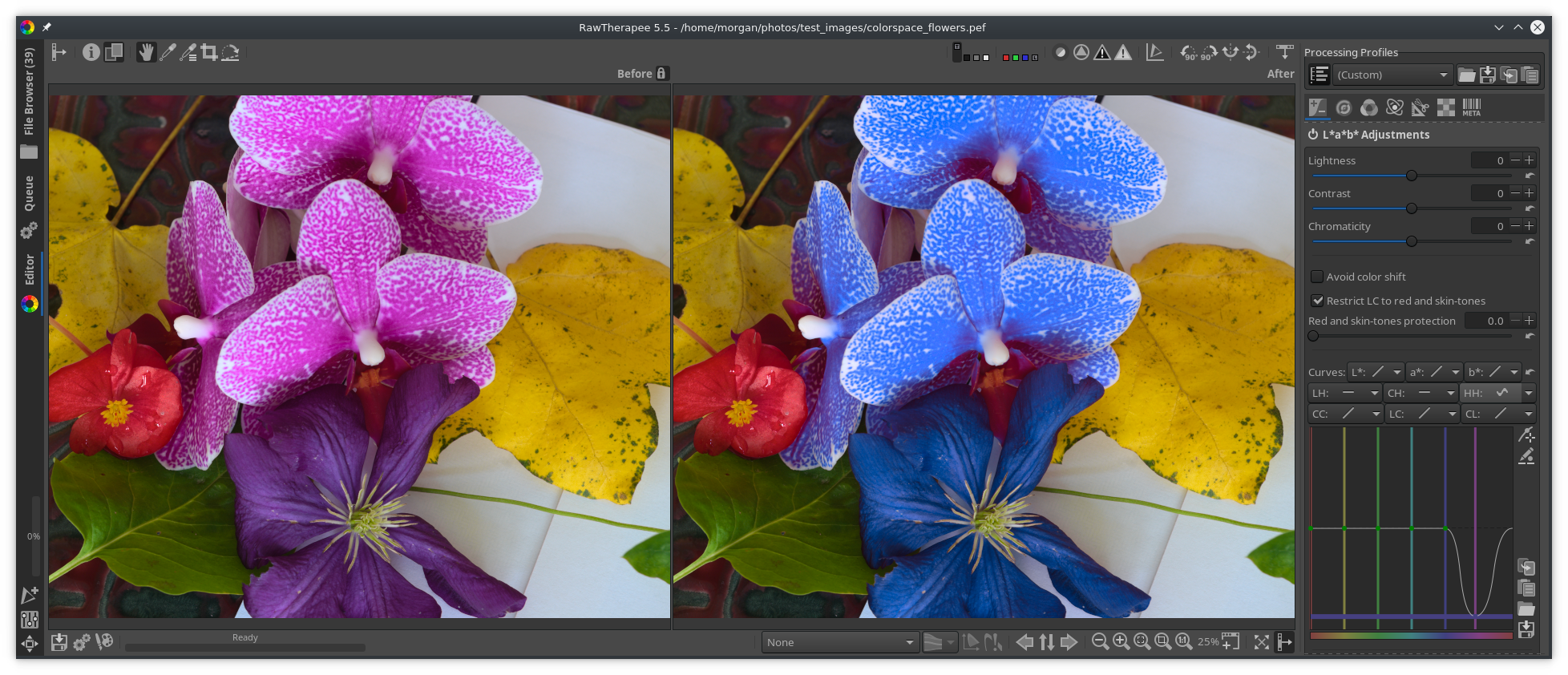Rotate the image left 90 degrees
The width and height of the screenshot is (1568, 675).
click(1189, 53)
